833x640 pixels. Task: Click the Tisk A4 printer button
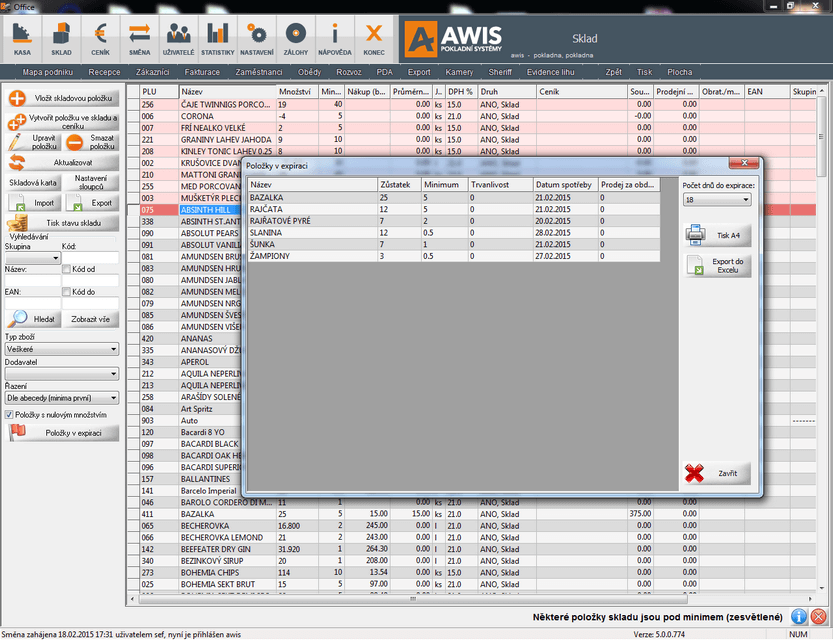coord(717,235)
